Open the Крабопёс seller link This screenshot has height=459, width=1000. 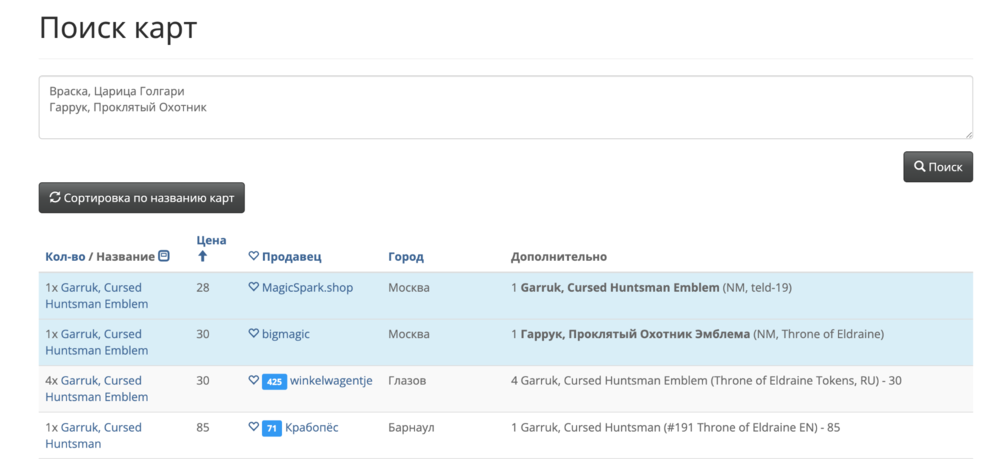(x=312, y=427)
